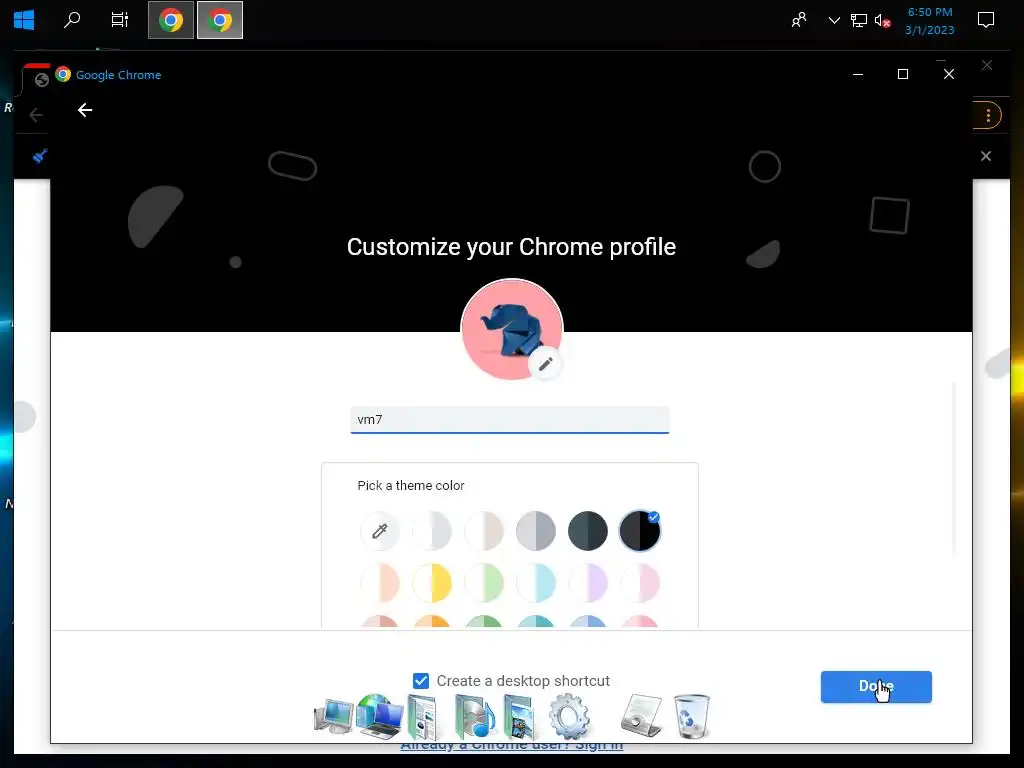The height and width of the screenshot is (768, 1024).
Task: Pick the light green theme color
Action: [x=484, y=583]
